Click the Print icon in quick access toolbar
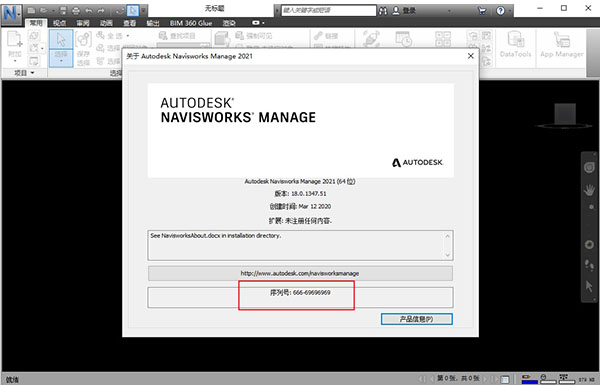600x385 pixels. point(76,11)
